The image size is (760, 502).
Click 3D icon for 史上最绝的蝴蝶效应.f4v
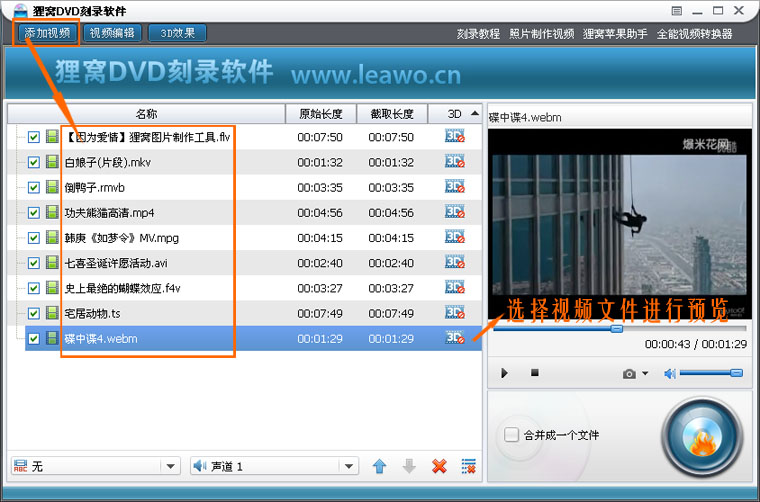tap(455, 287)
